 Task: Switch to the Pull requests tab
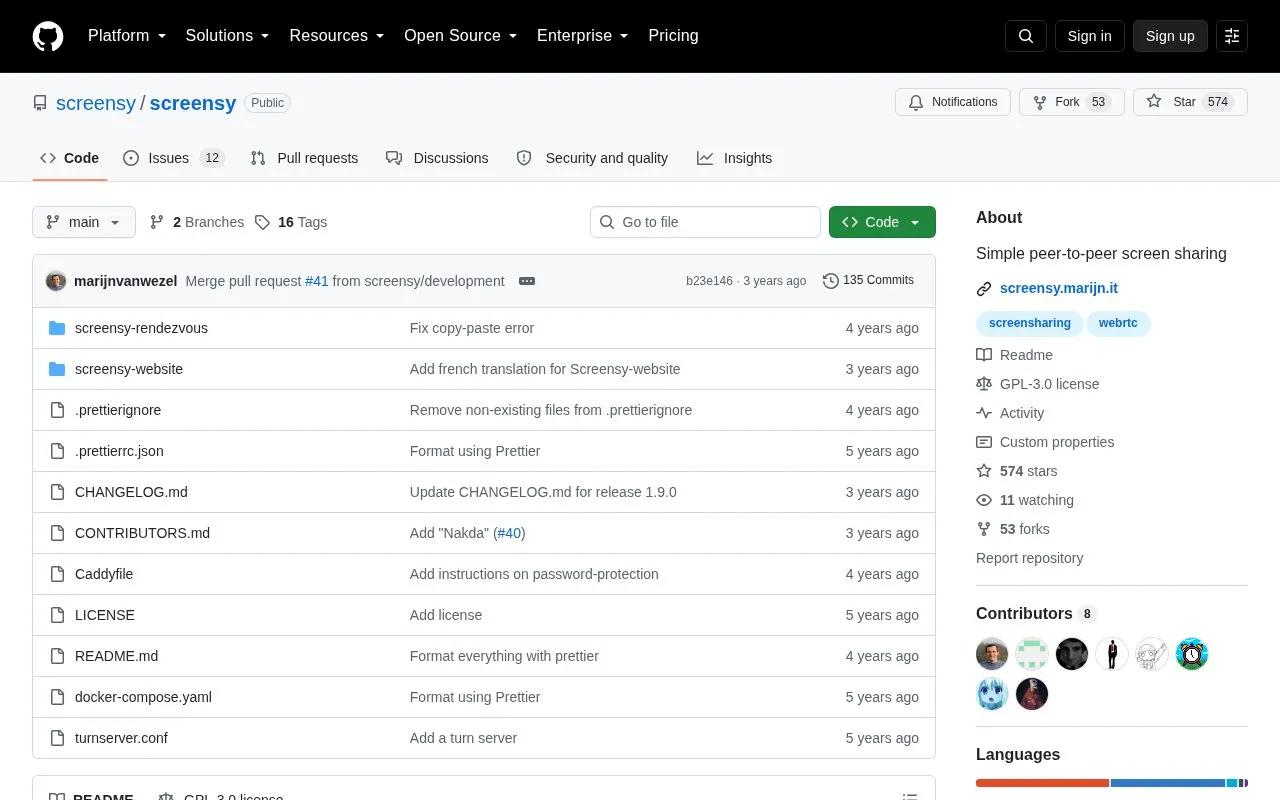304,158
